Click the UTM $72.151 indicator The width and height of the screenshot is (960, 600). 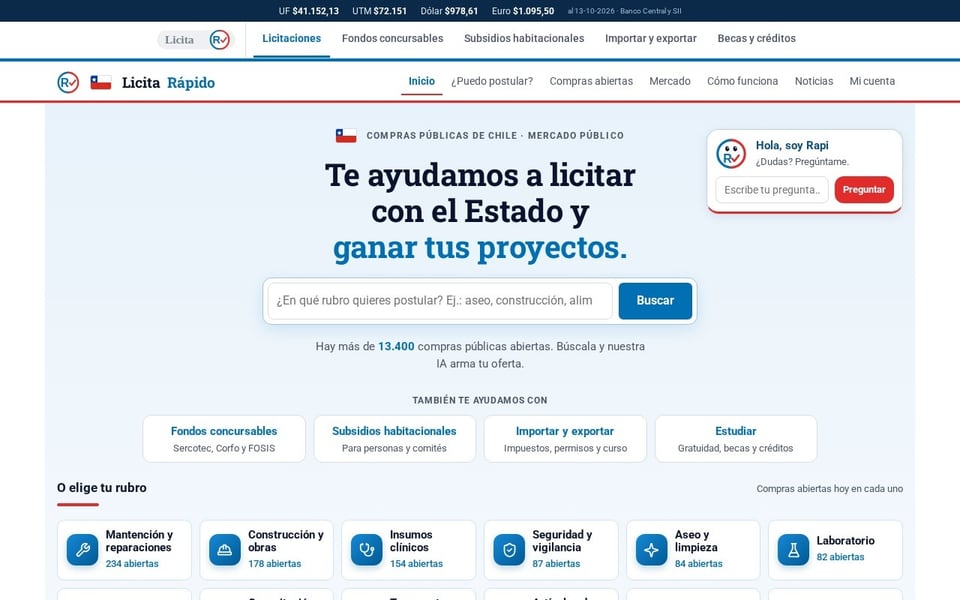pyautogui.click(x=380, y=11)
